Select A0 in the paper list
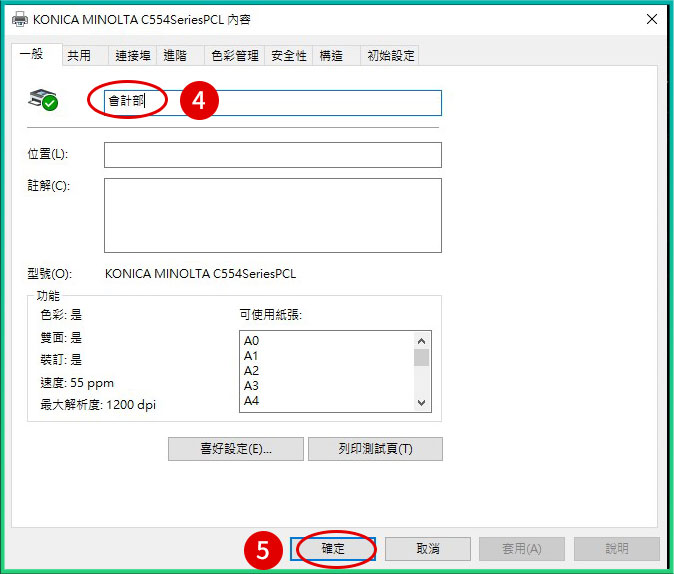This screenshot has height=574, width=674. pyautogui.click(x=251, y=341)
